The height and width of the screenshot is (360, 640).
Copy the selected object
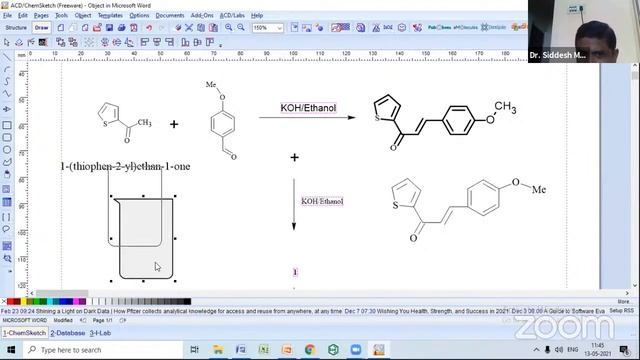(201, 28)
